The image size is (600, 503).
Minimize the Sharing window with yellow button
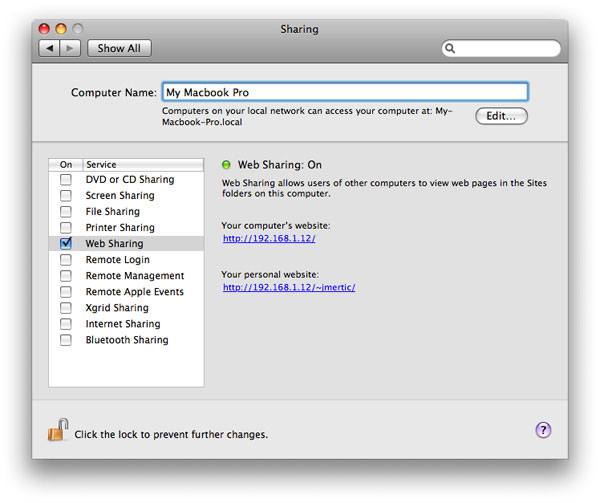61,29
